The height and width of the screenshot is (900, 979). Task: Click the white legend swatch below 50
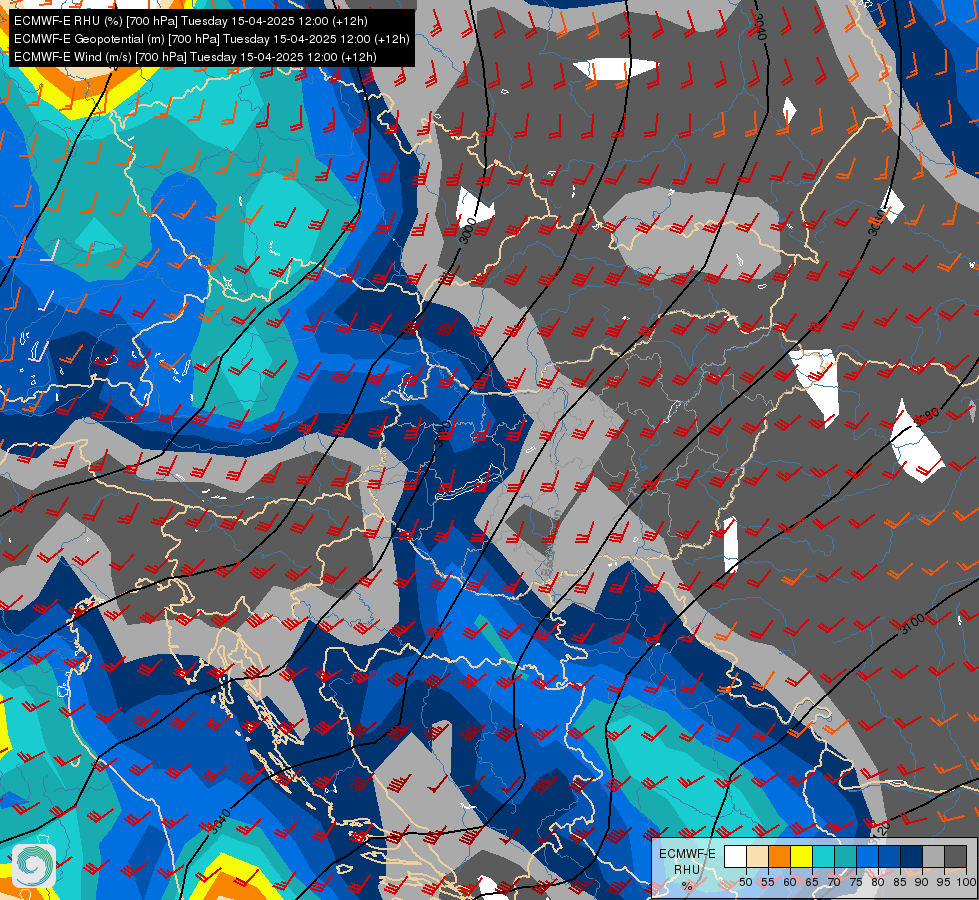pos(735,856)
